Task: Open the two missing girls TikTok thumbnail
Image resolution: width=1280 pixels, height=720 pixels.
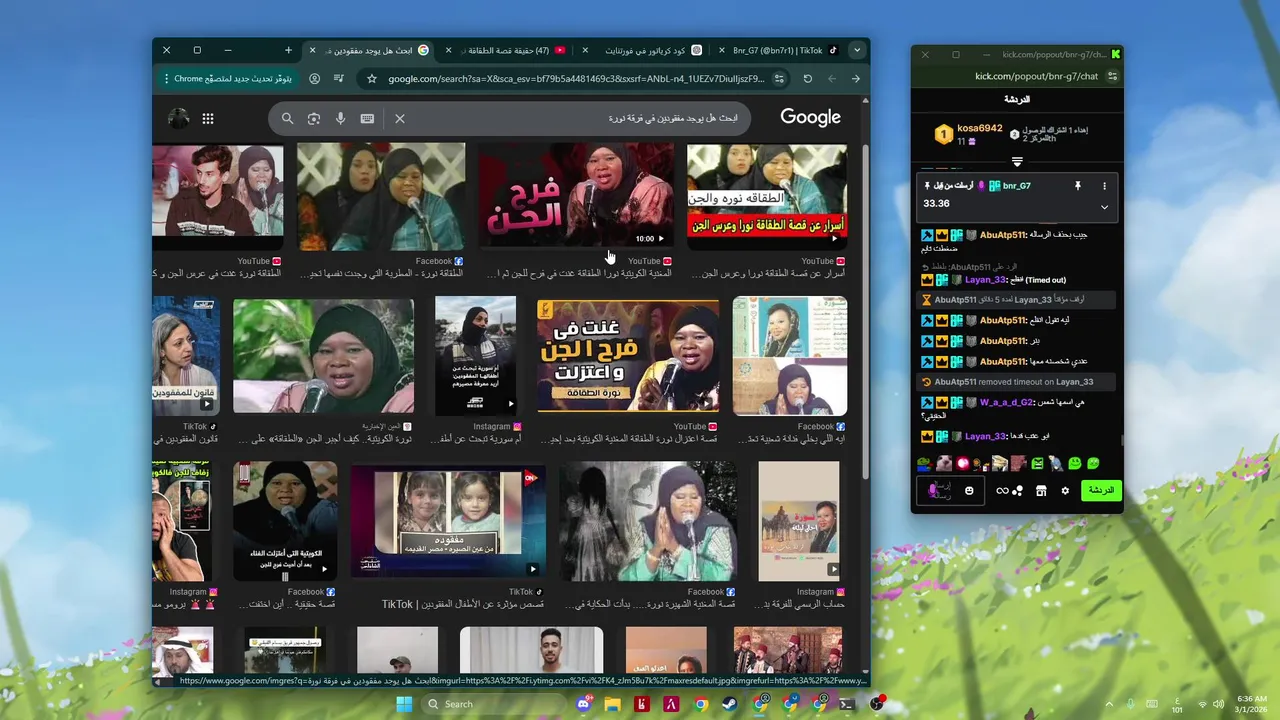Action: [448, 520]
